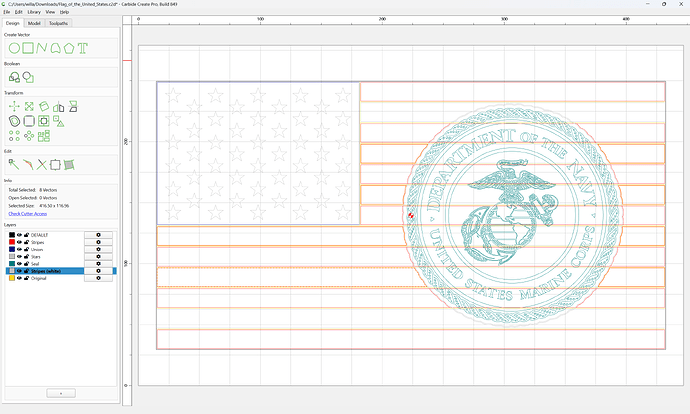Click the Check Cutter Access link
The image size is (690, 414).
pos(28,214)
